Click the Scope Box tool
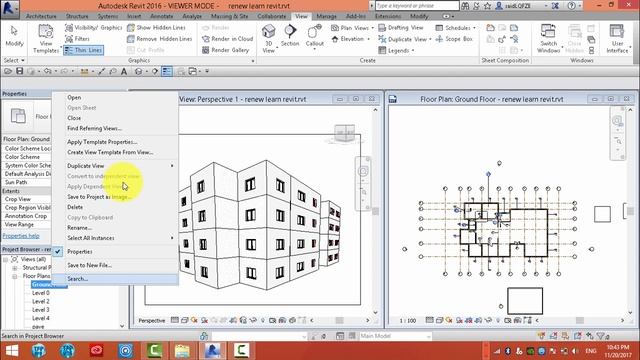 tap(454, 39)
